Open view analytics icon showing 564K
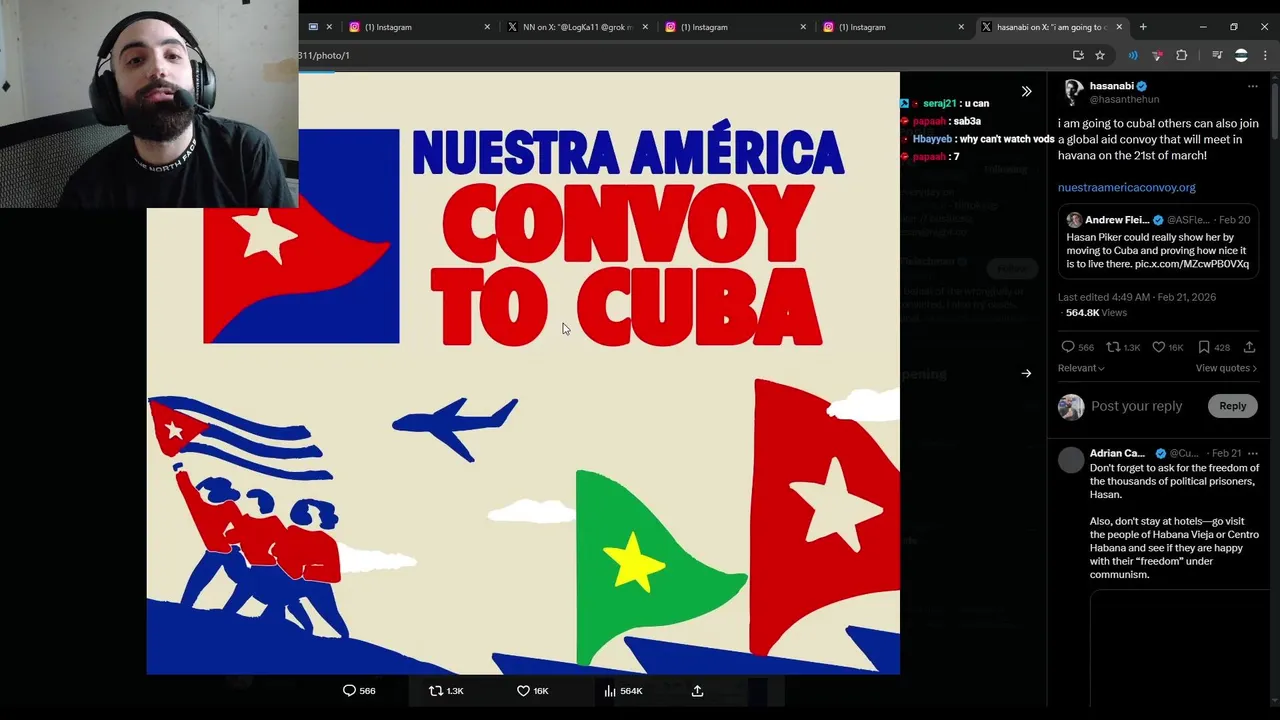 (610, 691)
